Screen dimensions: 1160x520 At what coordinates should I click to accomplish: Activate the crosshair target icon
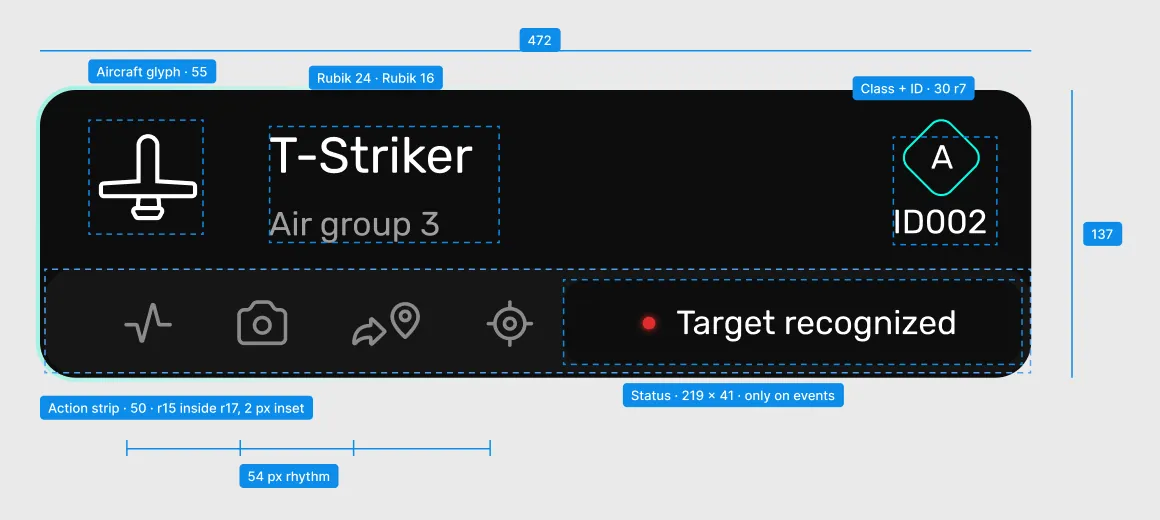click(509, 323)
